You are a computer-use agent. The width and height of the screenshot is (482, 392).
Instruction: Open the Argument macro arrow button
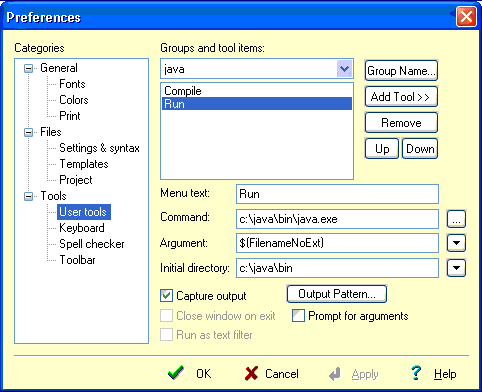tap(456, 243)
